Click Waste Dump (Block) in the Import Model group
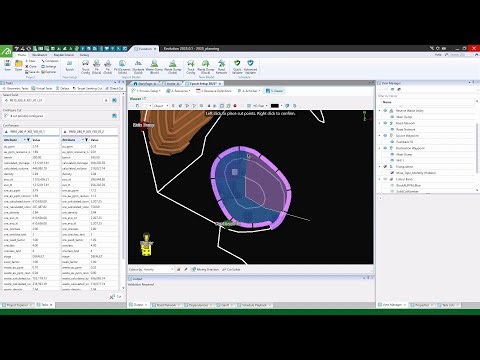The image size is (480, 360). (154, 66)
